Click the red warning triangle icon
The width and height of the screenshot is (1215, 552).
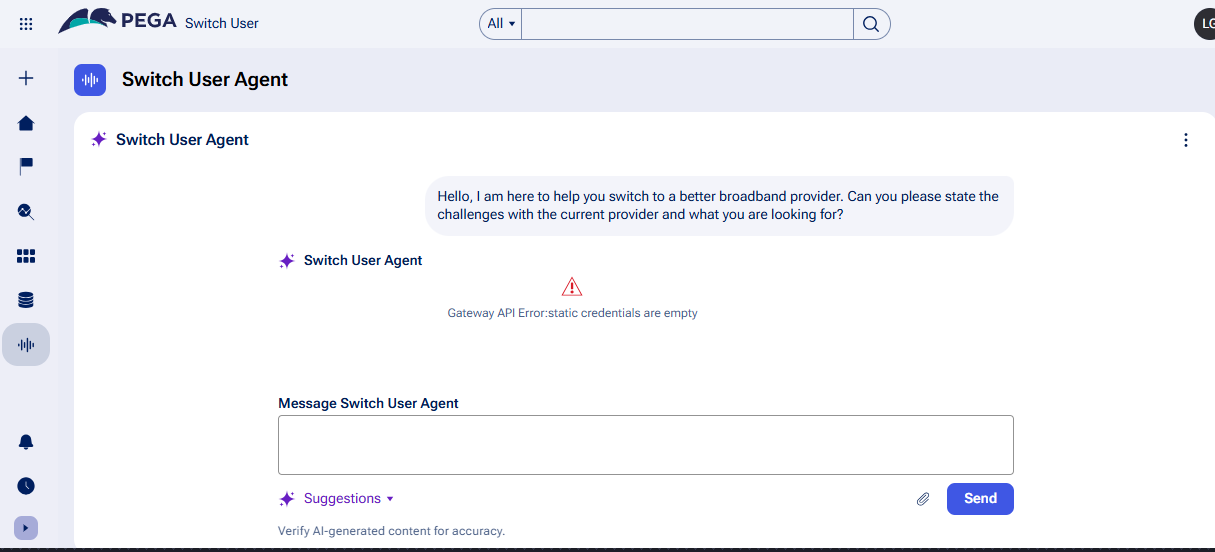coord(572,287)
